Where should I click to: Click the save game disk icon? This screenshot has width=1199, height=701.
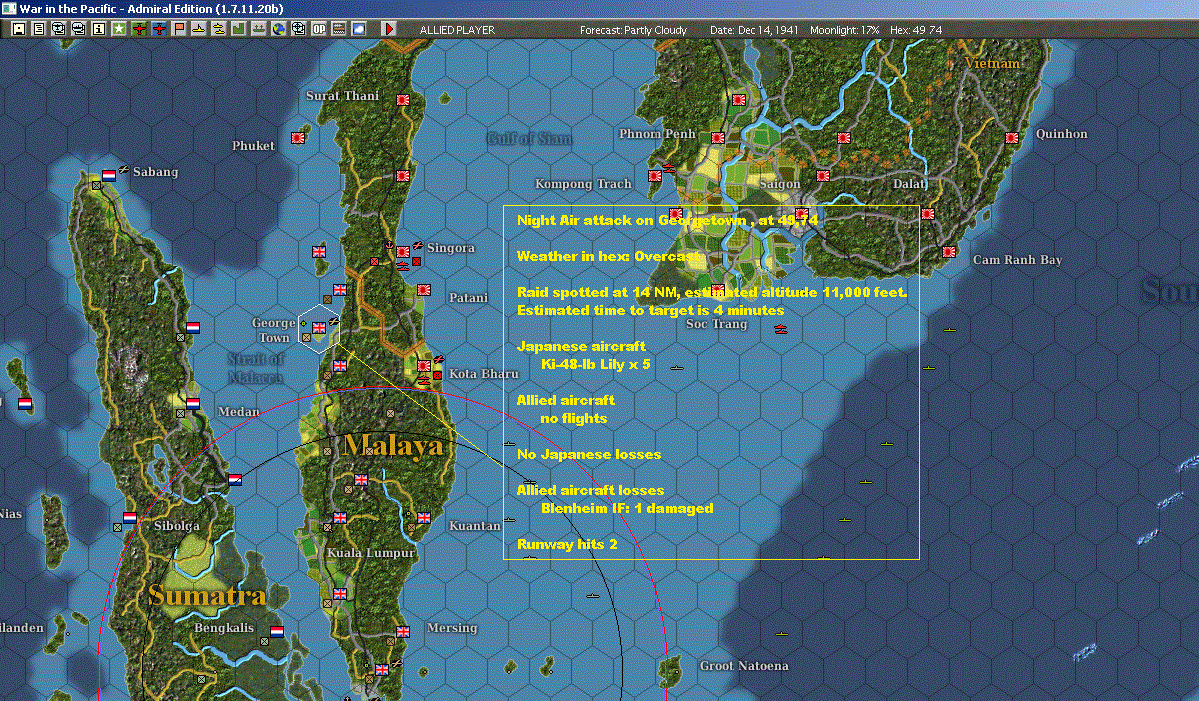click(18, 29)
